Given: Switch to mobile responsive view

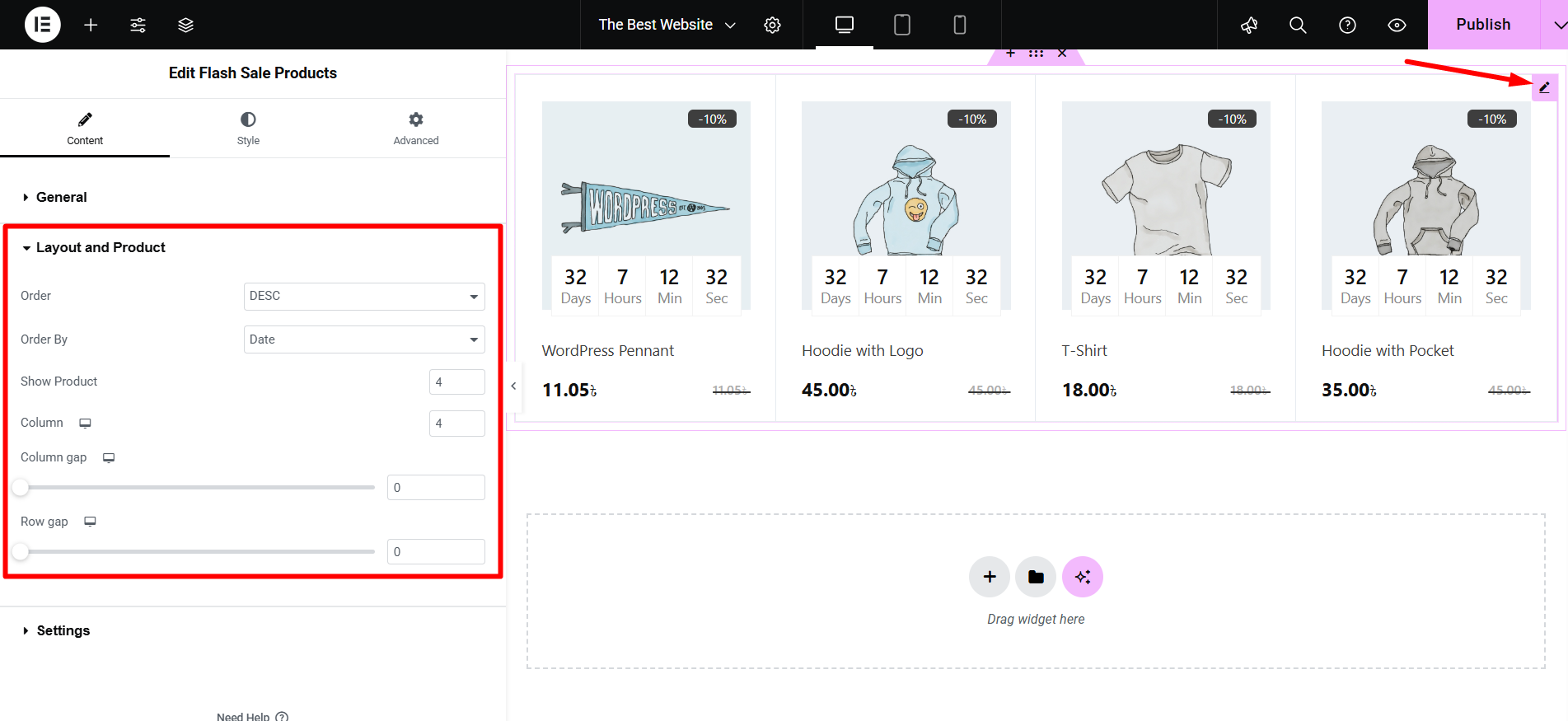Looking at the screenshot, I should [959, 25].
